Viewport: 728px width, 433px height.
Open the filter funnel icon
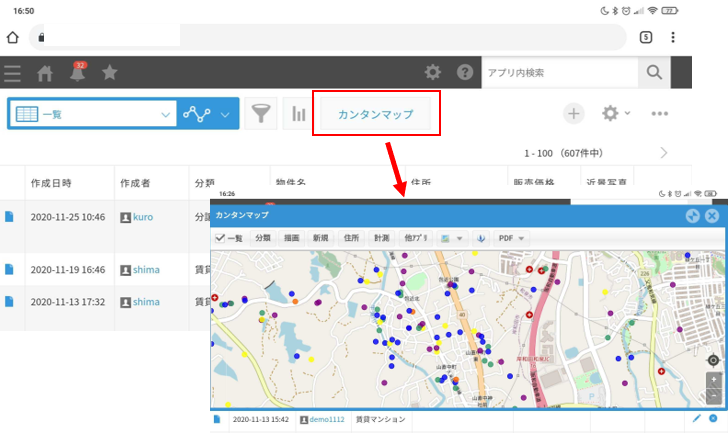(x=261, y=113)
